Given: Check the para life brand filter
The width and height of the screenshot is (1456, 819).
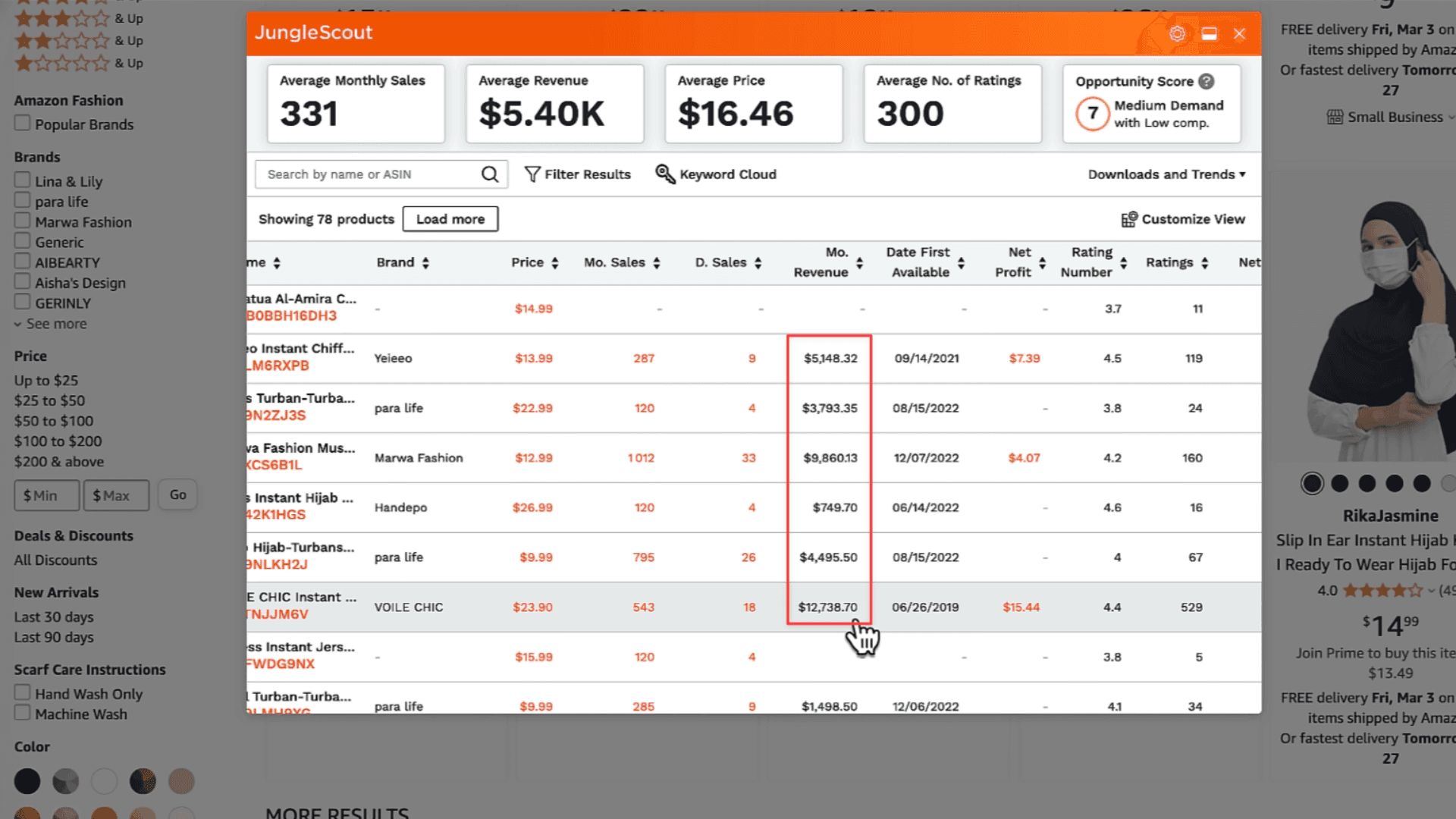Looking at the screenshot, I should pyautogui.click(x=23, y=200).
